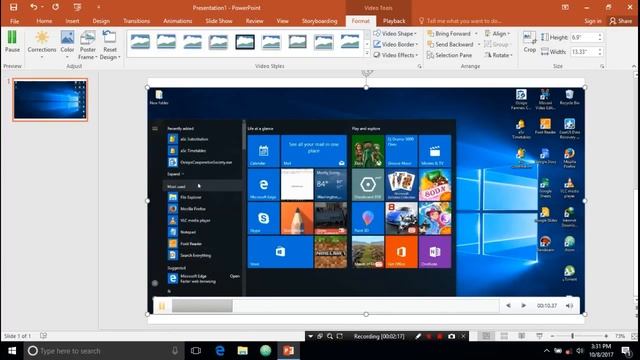The height and width of the screenshot is (360, 640).
Task: Step the video backward
Action: [x=508, y=306]
